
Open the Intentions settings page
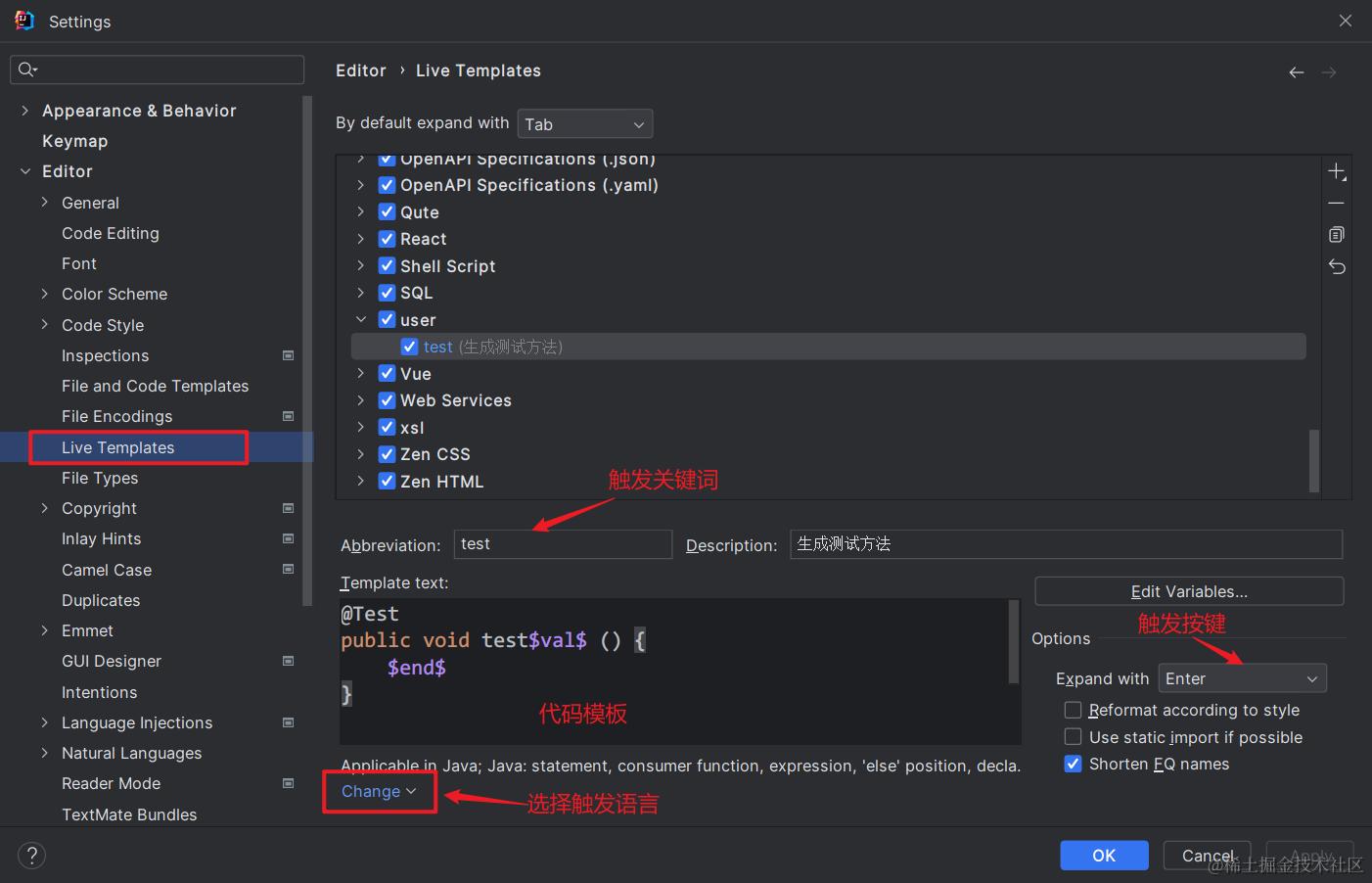99,692
